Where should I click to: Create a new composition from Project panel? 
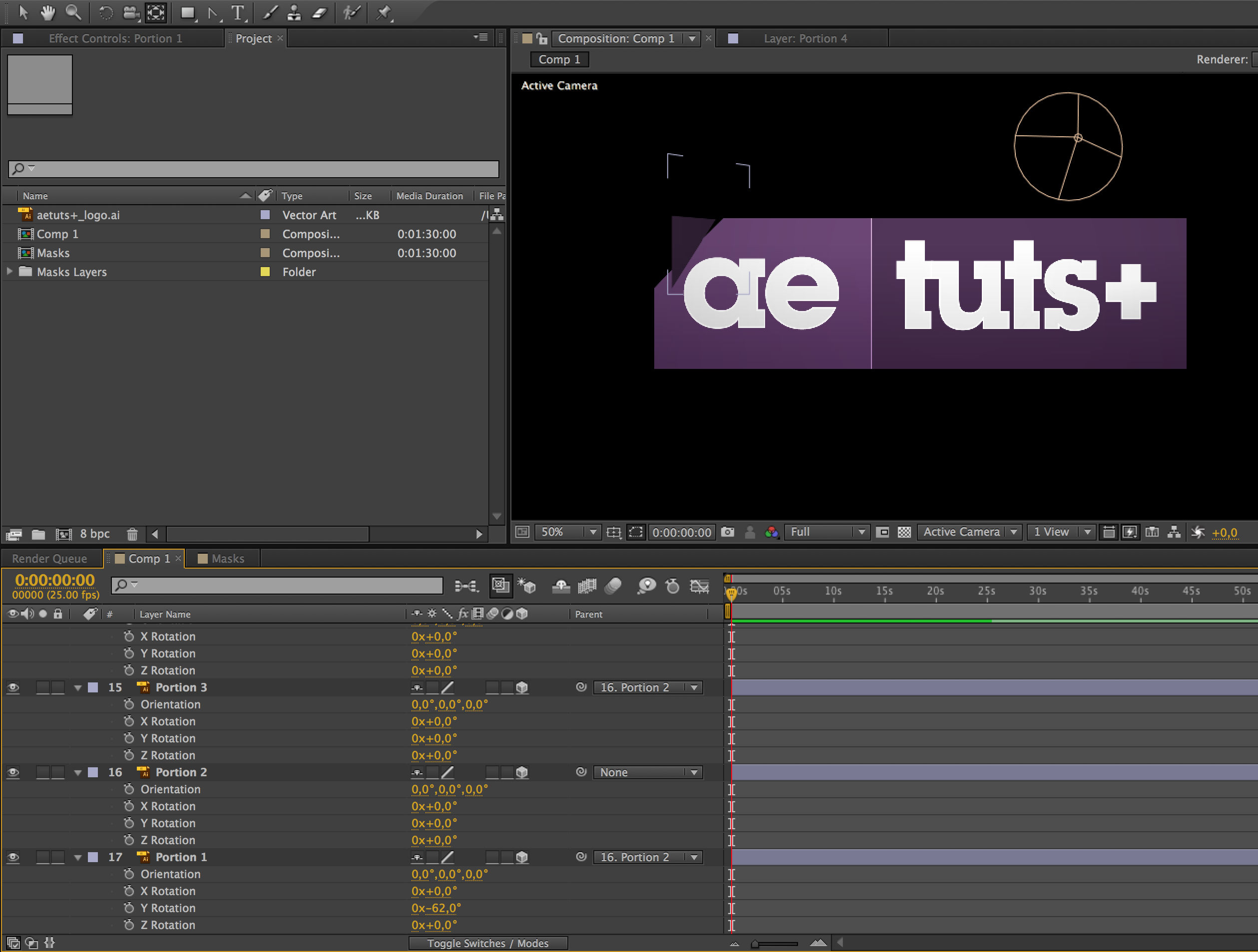[64, 534]
